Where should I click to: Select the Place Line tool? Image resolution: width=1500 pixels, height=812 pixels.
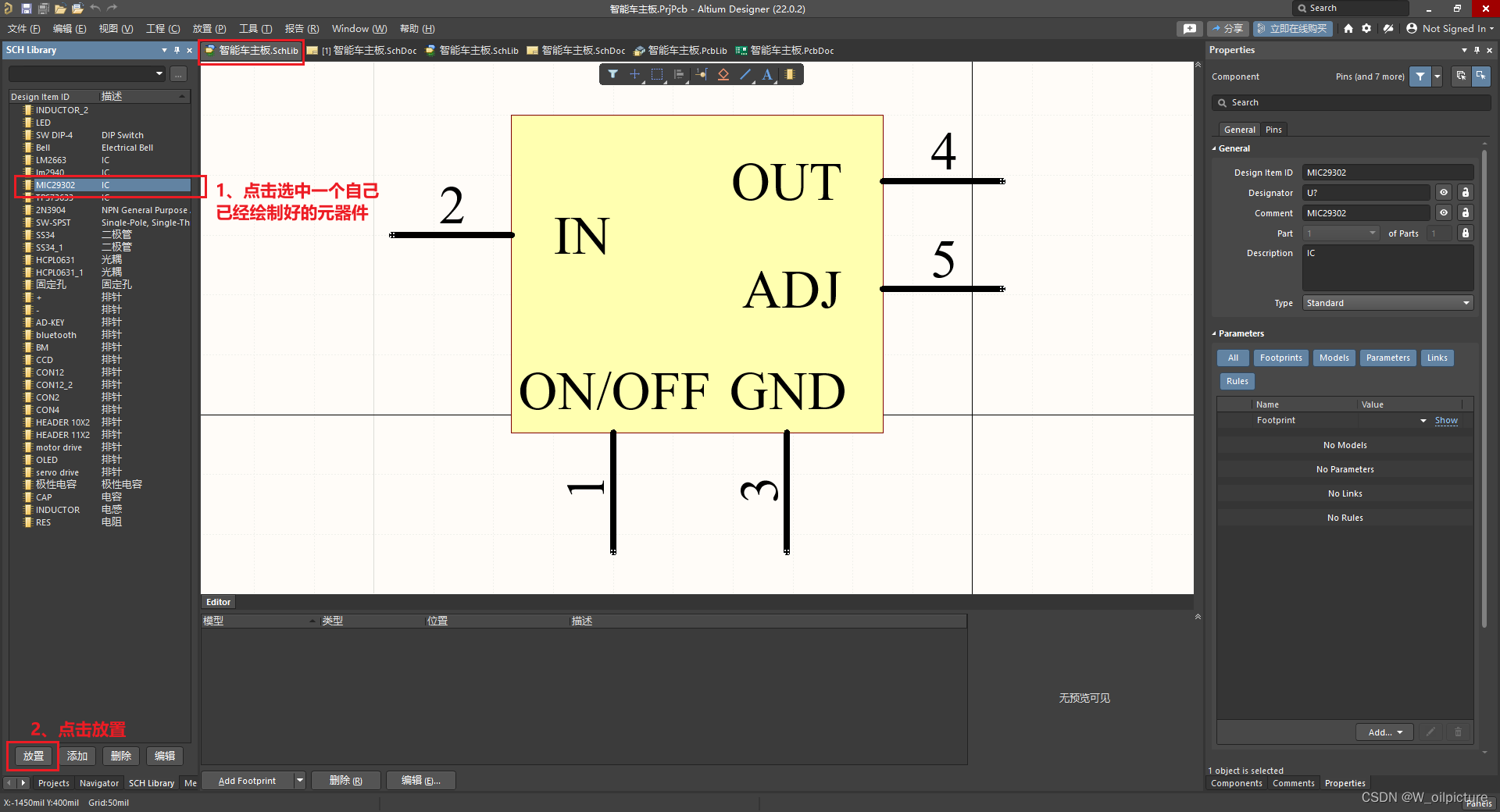(x=745, y=74)
